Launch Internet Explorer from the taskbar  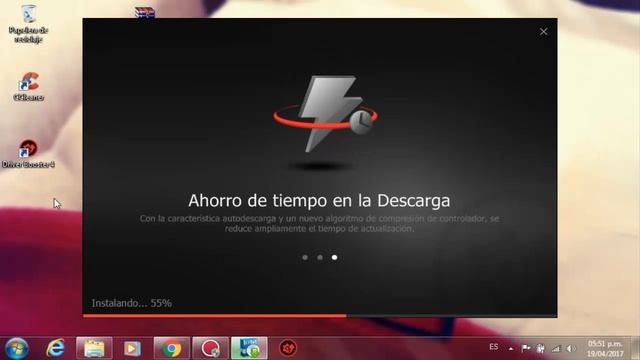pyautogui.click(x=56, y=348)
